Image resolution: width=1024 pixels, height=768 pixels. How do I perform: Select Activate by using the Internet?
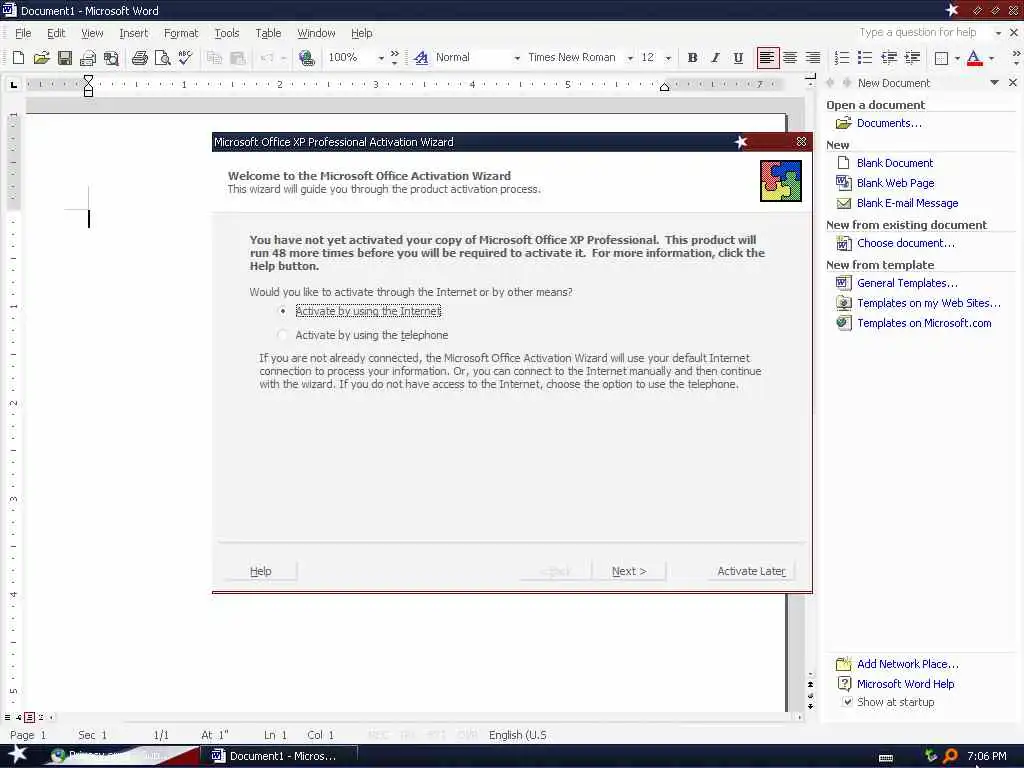(x=282, y=312)
